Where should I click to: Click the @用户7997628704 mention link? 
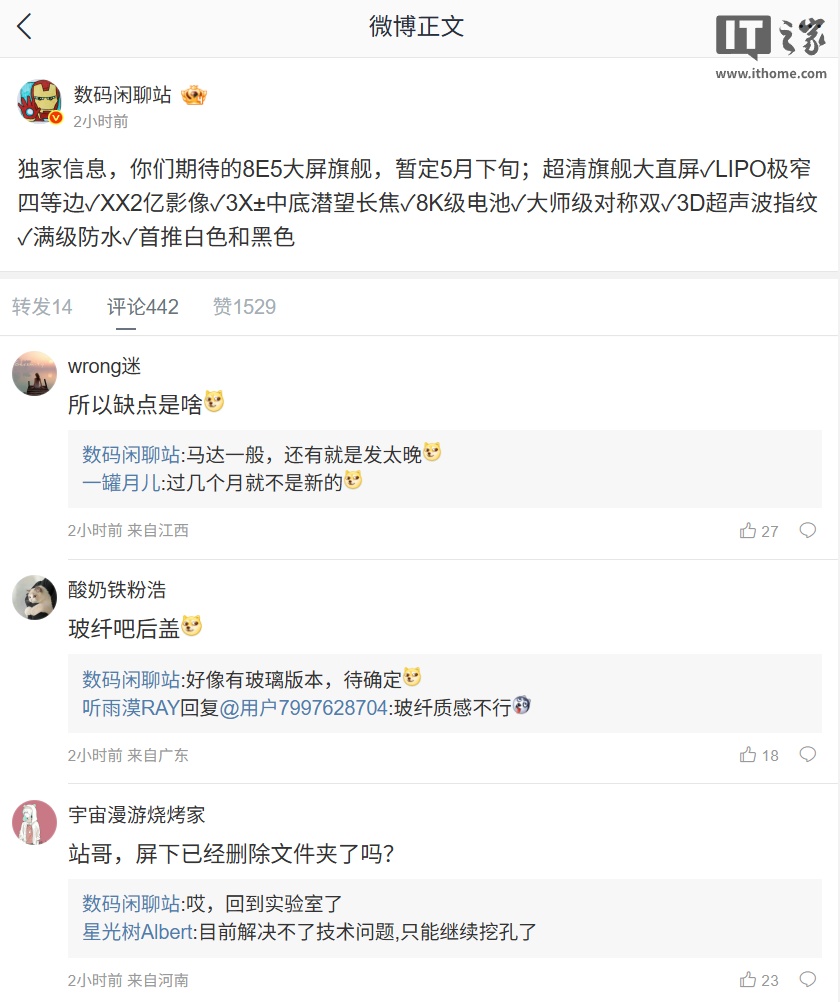[x=304, y=706]
